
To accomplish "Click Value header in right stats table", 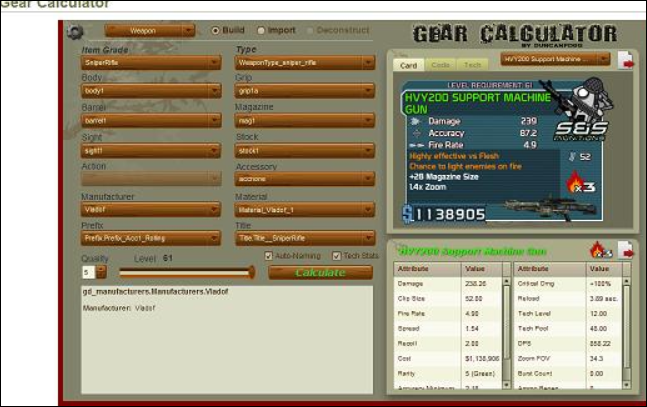I will 604,269.
